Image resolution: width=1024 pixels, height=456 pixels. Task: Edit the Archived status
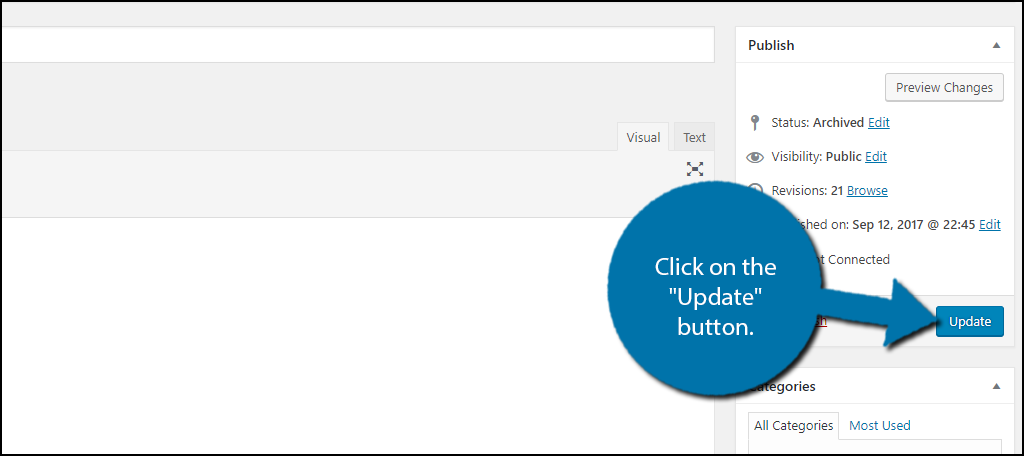(878, 122)
